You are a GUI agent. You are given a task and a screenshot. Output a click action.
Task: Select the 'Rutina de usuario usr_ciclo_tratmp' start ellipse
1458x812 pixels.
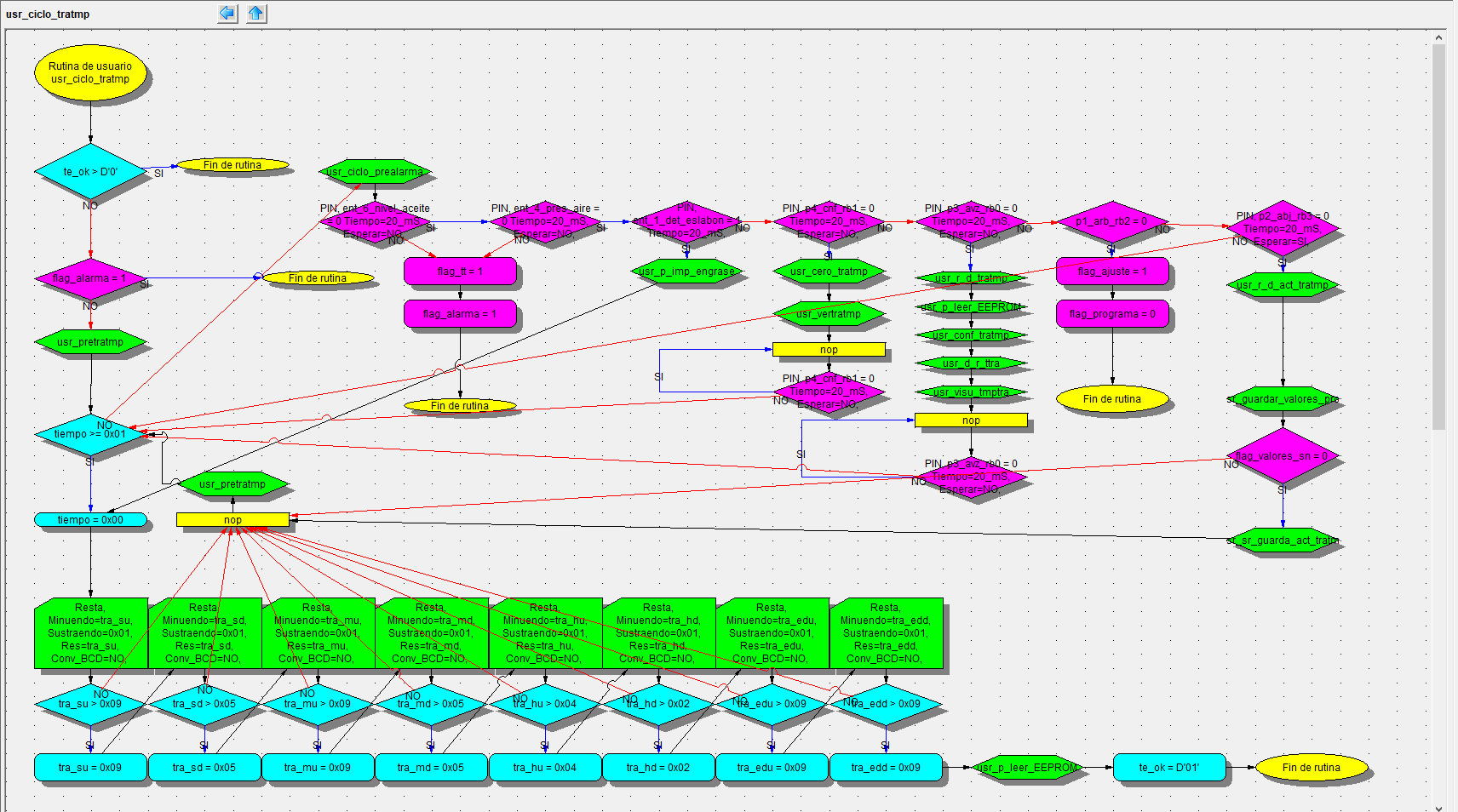(x=90, y=72)
